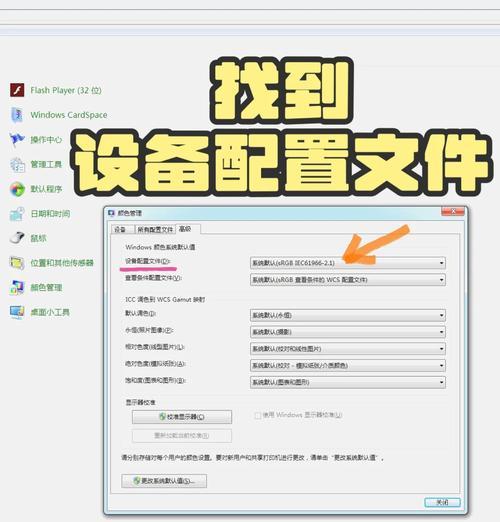Open the 位置和其他传感器 link
Viewport: 500px width, 522px height.
(x=62, y=263)
